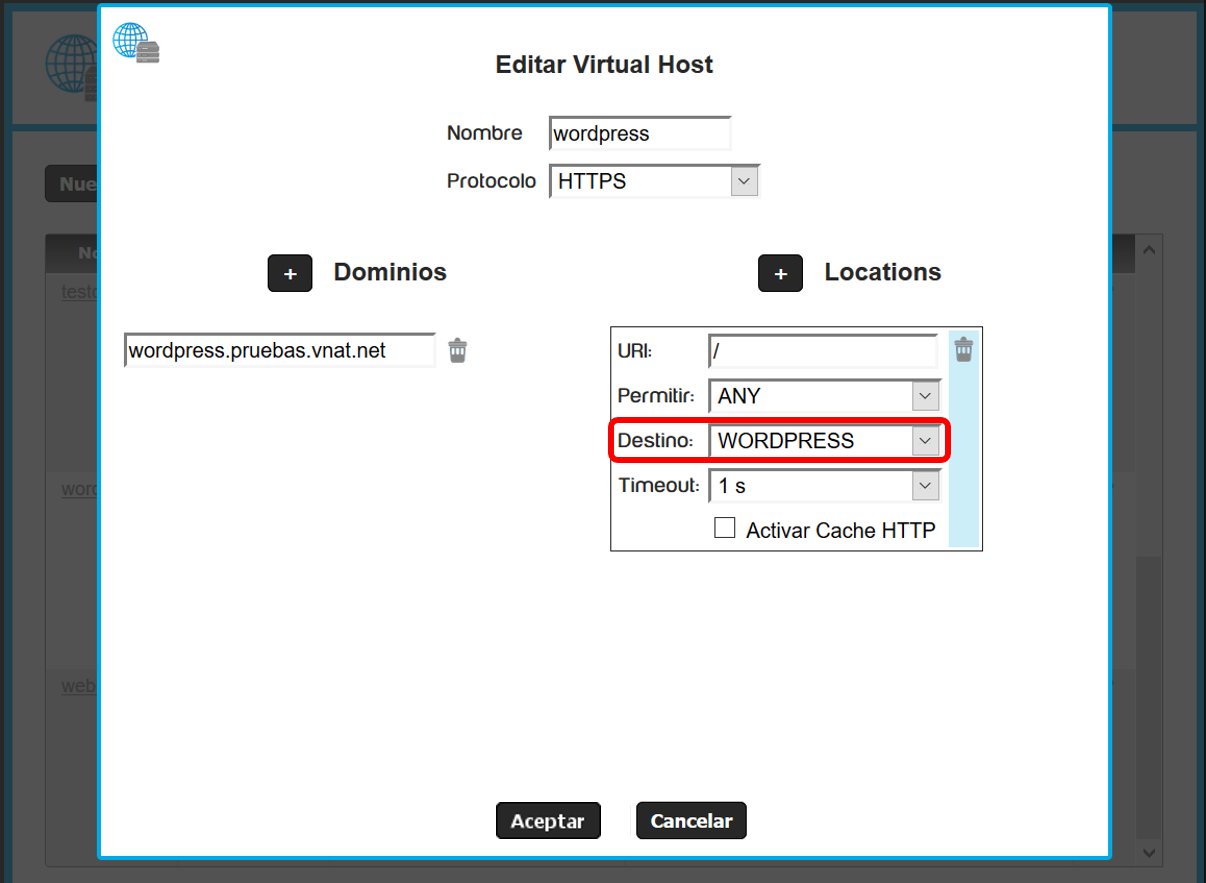Viewport: 1206px width, 883px height.
Task: Remove the location using its trash icon
Action: [963, 349]
